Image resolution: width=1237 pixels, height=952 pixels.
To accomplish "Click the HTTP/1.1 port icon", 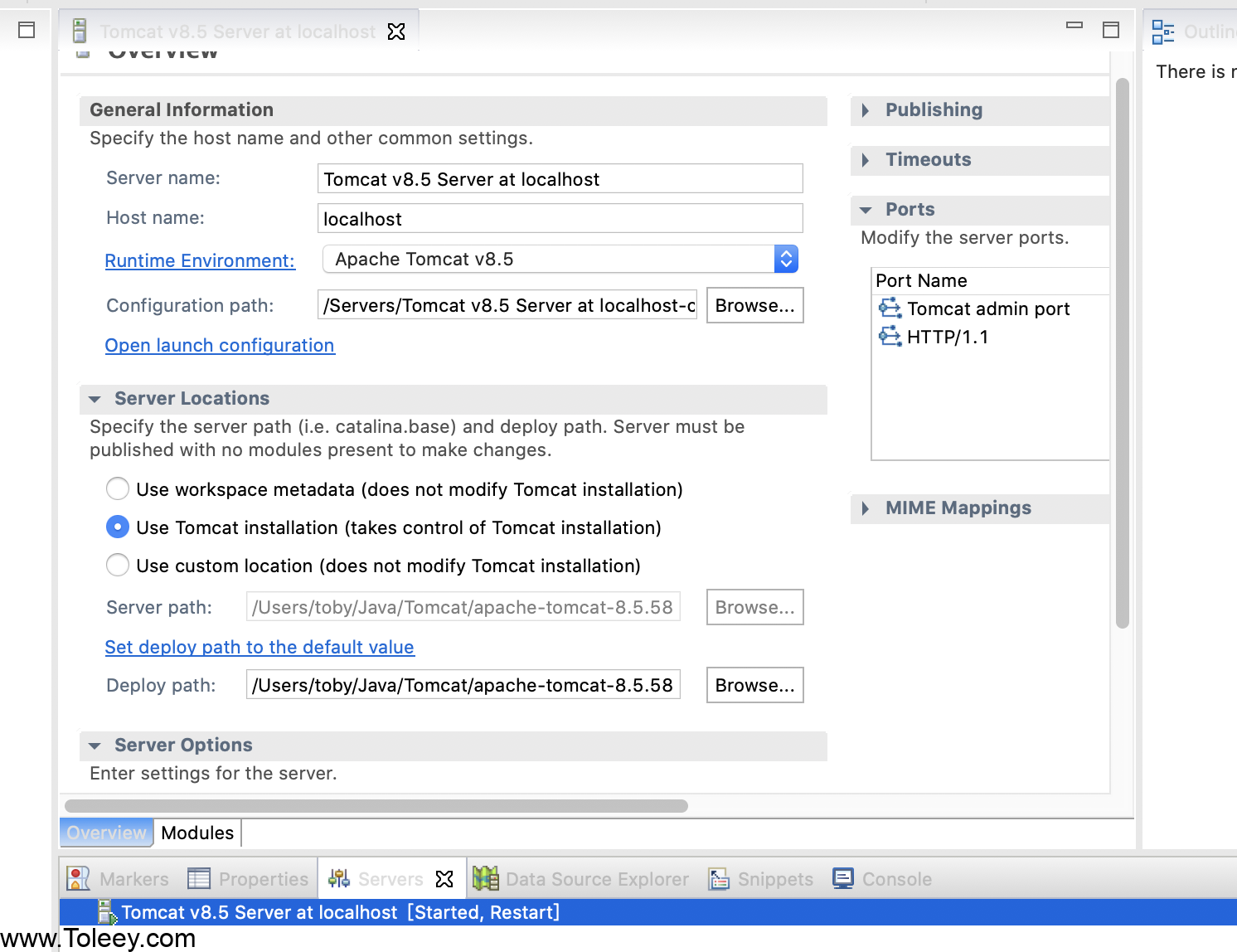I will point(890,337).
